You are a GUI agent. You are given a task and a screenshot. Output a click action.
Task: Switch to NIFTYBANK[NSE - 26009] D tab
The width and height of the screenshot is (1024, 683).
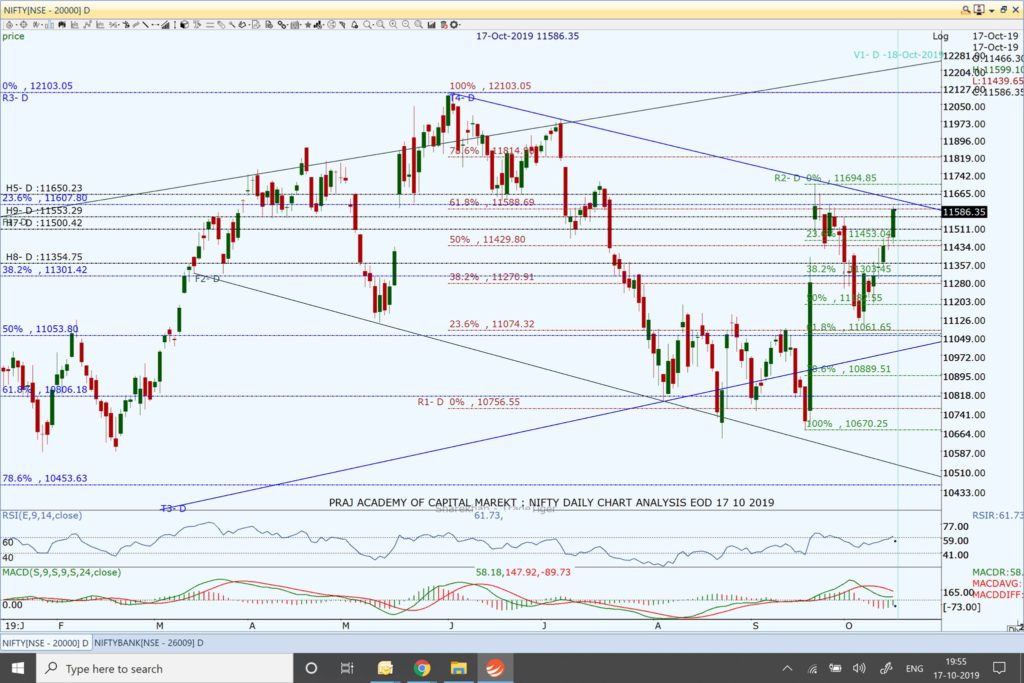tap(149, 643)
